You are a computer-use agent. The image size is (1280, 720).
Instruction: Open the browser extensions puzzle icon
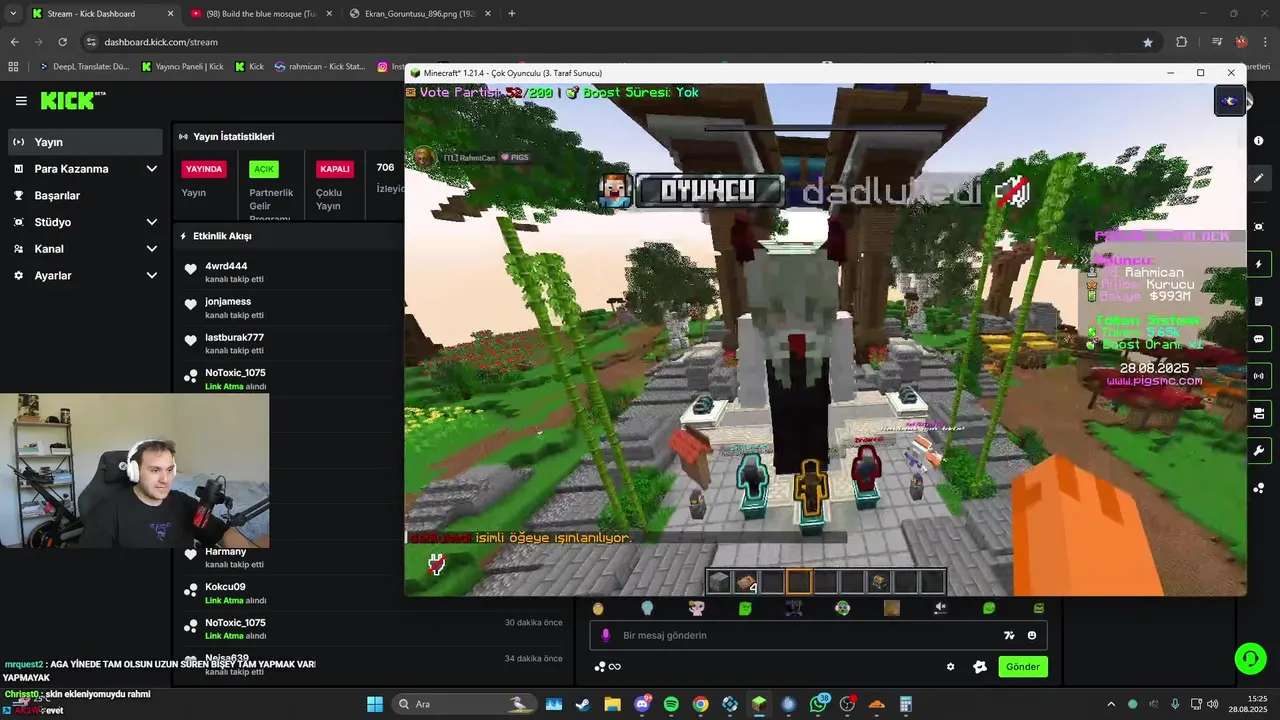coord(1181,42)
